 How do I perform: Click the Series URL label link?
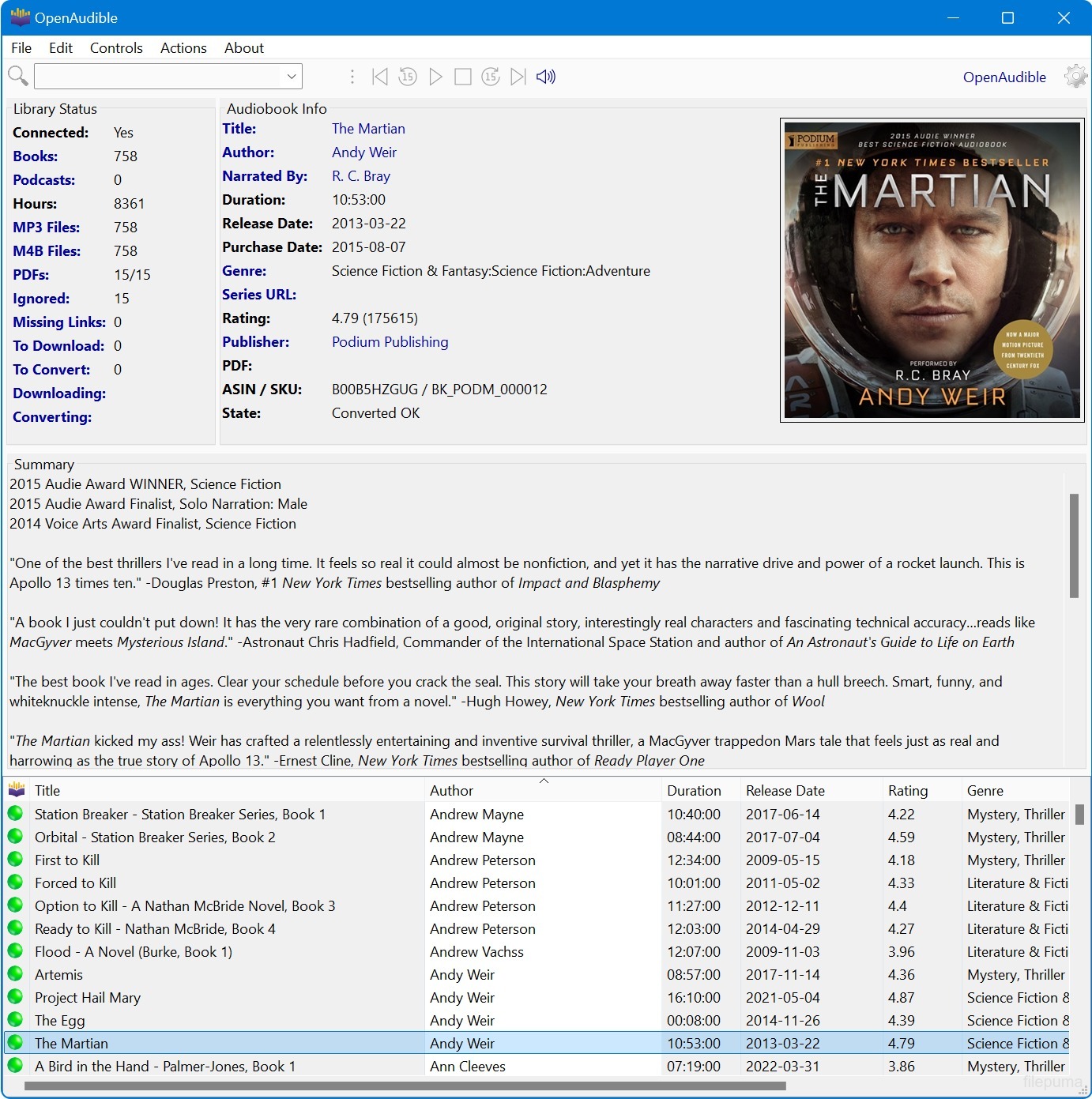(x=259, y=295)
